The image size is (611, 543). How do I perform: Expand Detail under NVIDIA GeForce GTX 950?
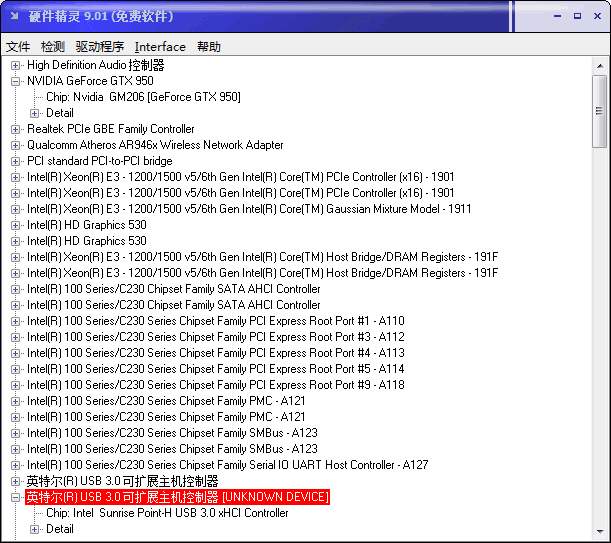34,113
